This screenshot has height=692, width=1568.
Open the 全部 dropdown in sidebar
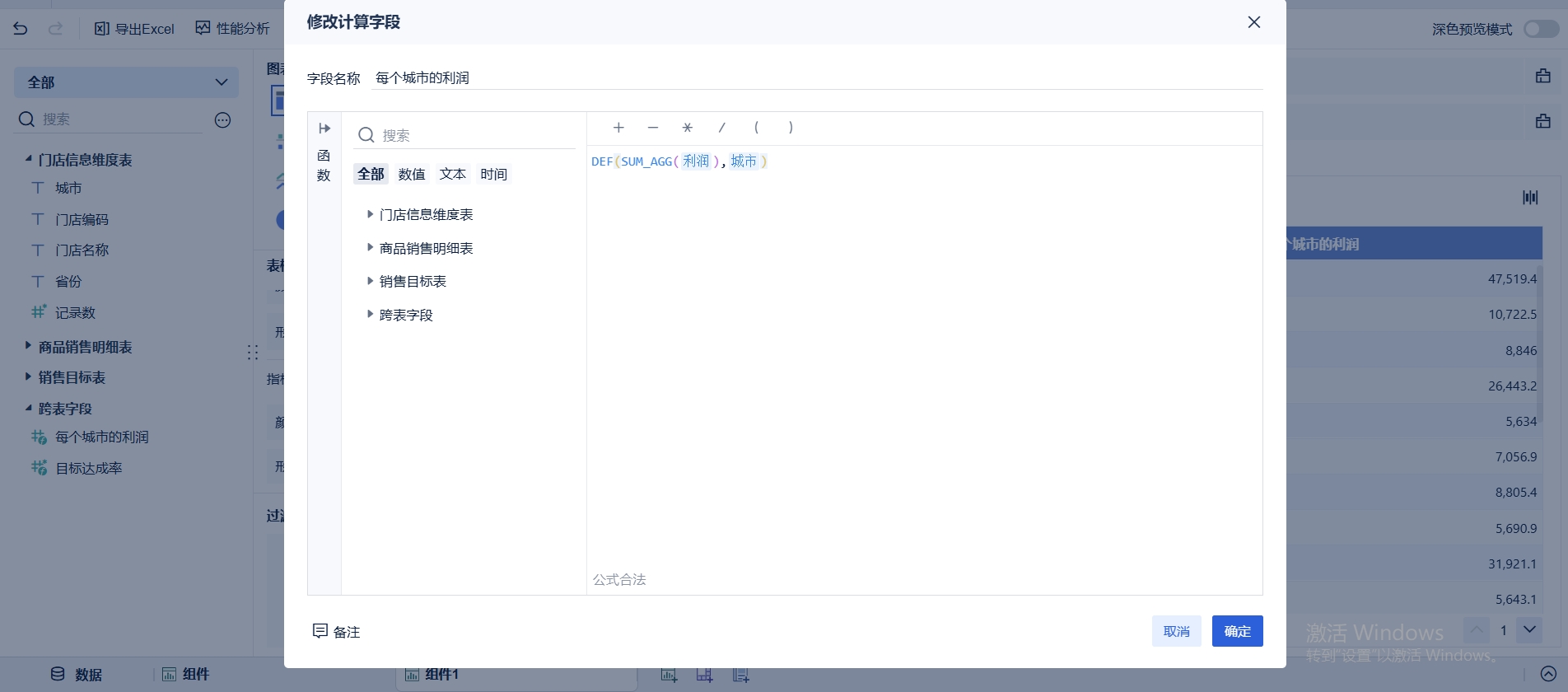[x=126, y=82]
